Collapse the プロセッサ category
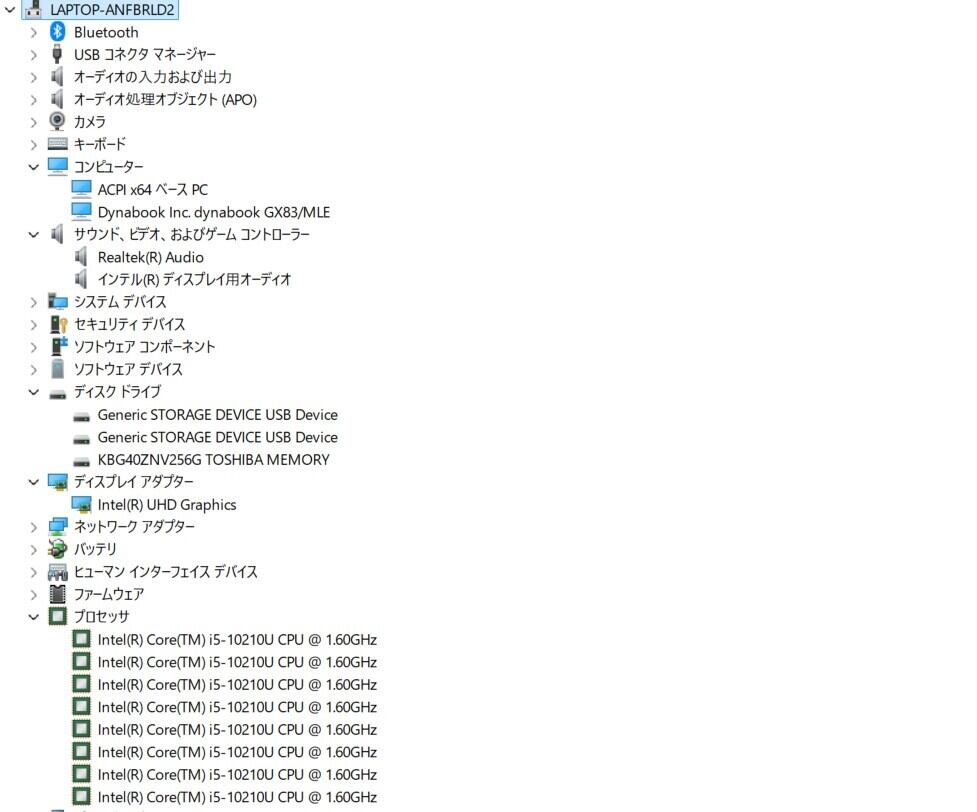Image resolution: width=977 pixels, height=812 pixels. (34, 617)
